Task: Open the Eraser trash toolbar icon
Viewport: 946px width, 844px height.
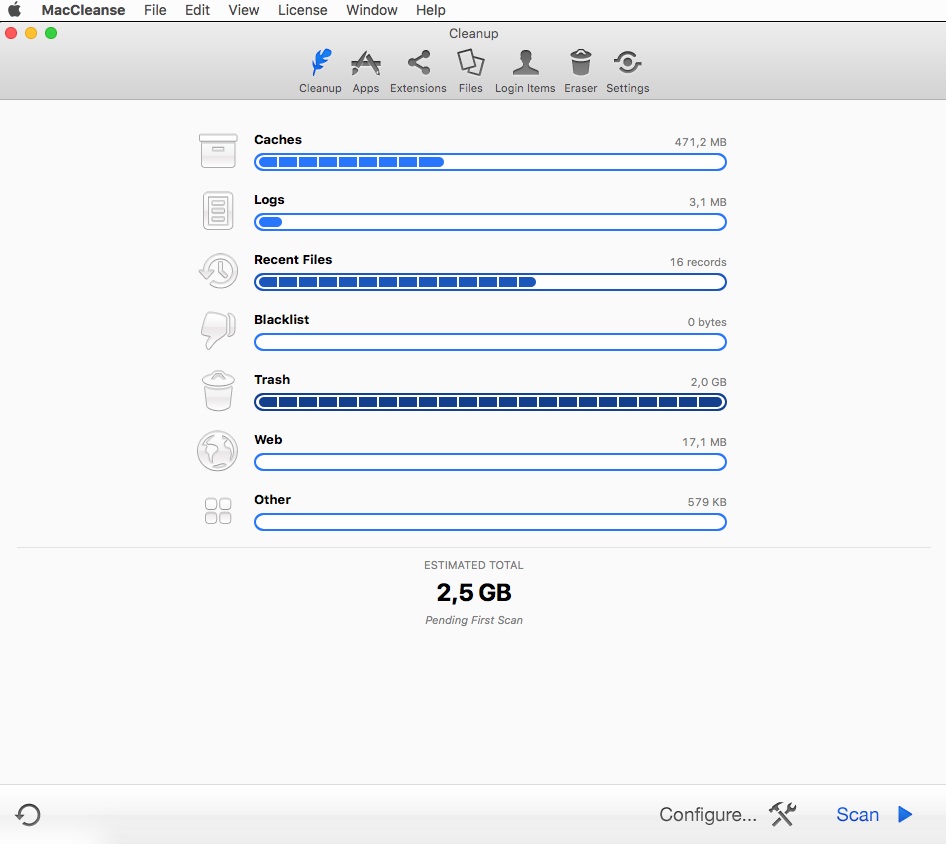Action: pyautogui.click(x=580, y=62)
